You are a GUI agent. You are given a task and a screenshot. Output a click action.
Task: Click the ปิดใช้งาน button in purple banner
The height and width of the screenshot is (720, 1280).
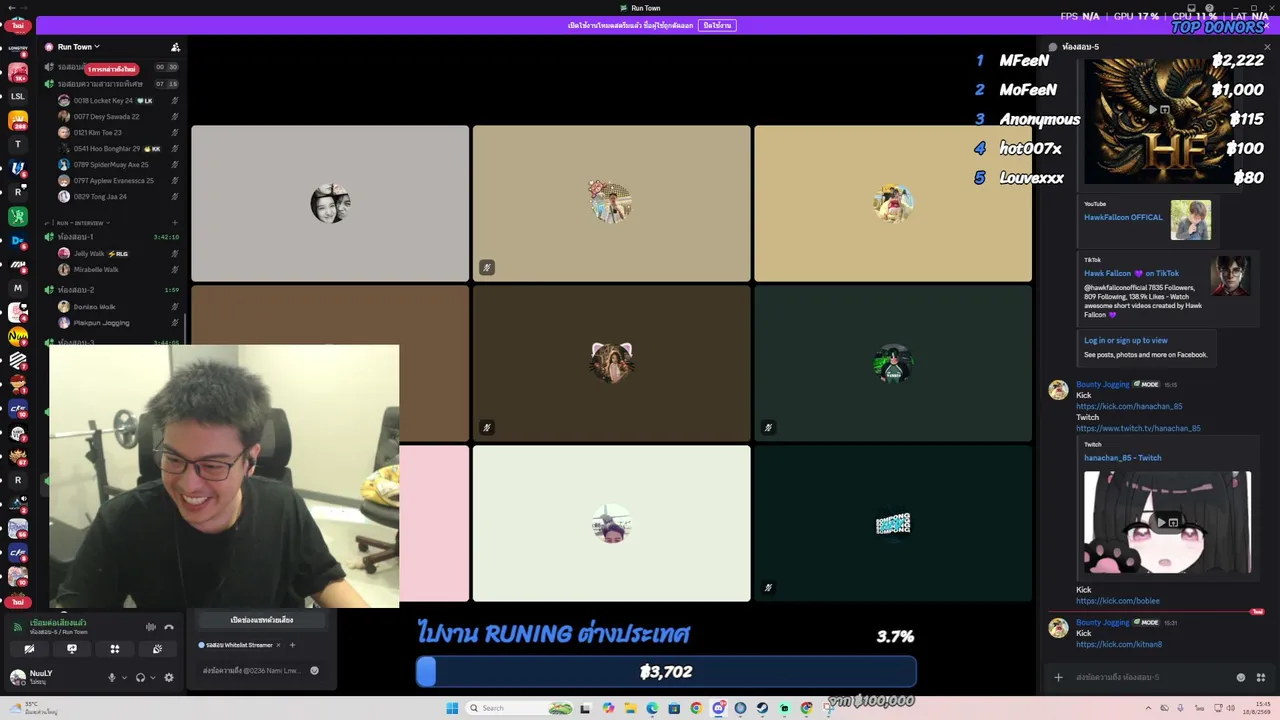pos(717,25)
